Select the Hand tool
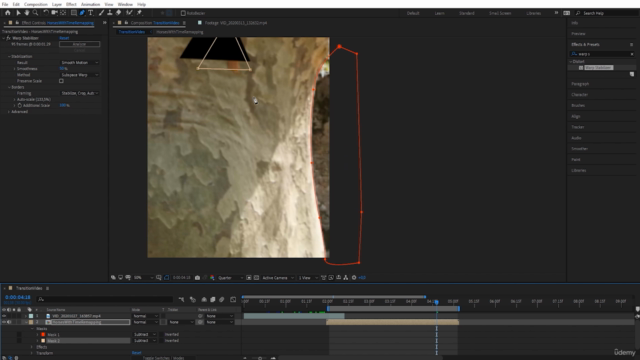Screen dimensions: 640x360 pos(27,13)
